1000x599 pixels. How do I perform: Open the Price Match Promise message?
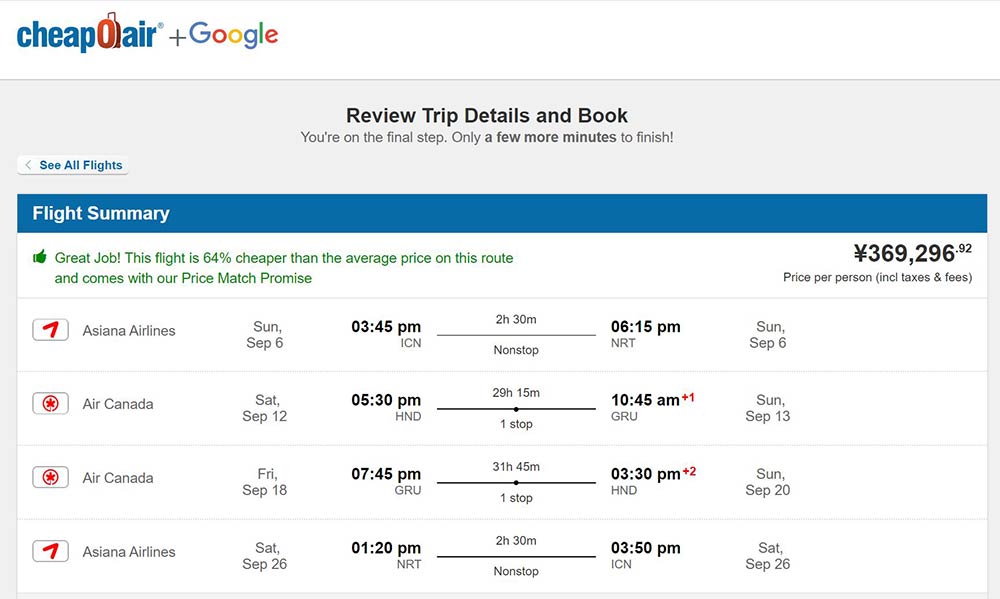point(284,267)
